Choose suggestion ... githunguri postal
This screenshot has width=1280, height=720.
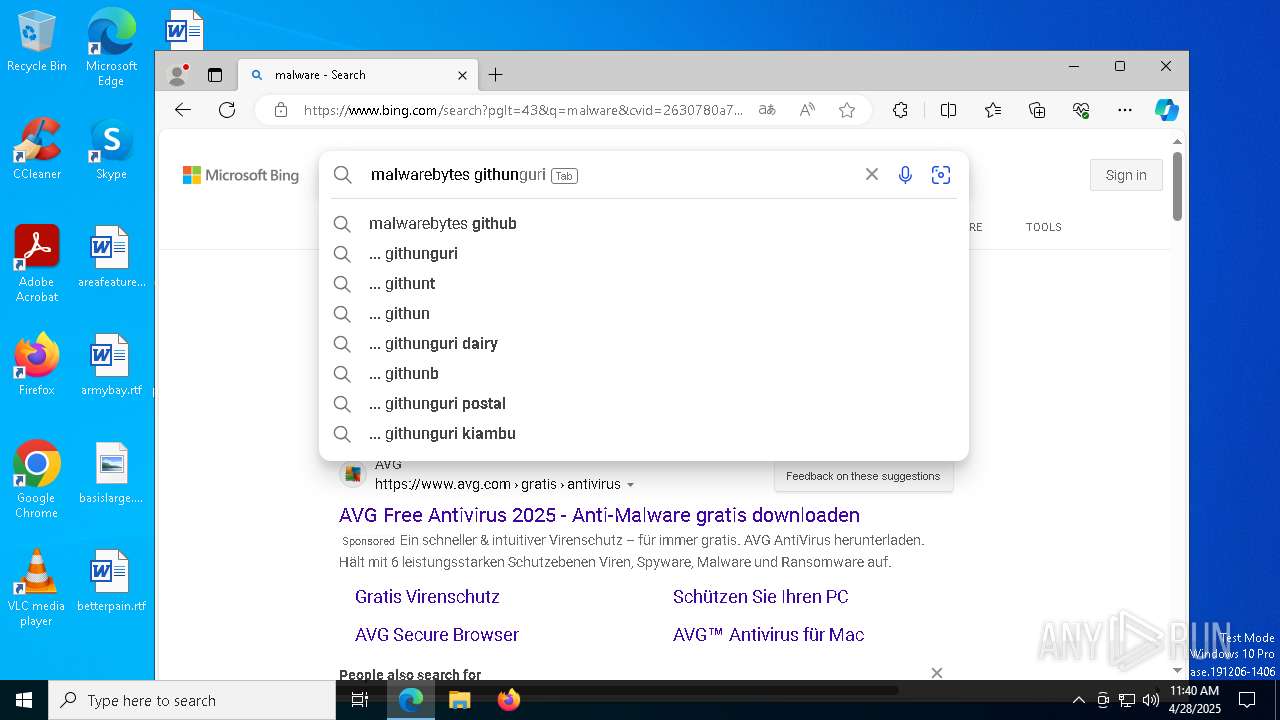644,404
